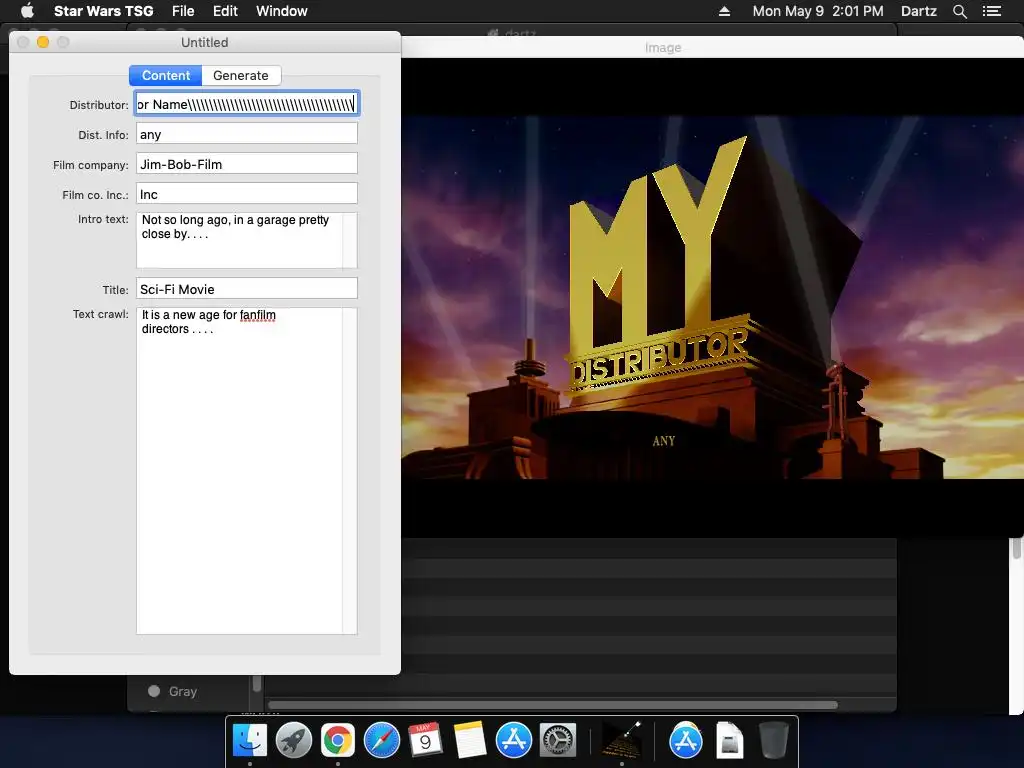1024x768 pixels.
Task: Click the eject icon in menu bar
Action: 724,11
